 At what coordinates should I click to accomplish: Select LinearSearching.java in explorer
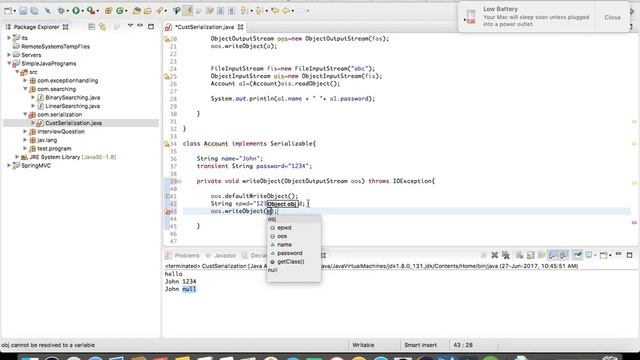click(72, 106)
